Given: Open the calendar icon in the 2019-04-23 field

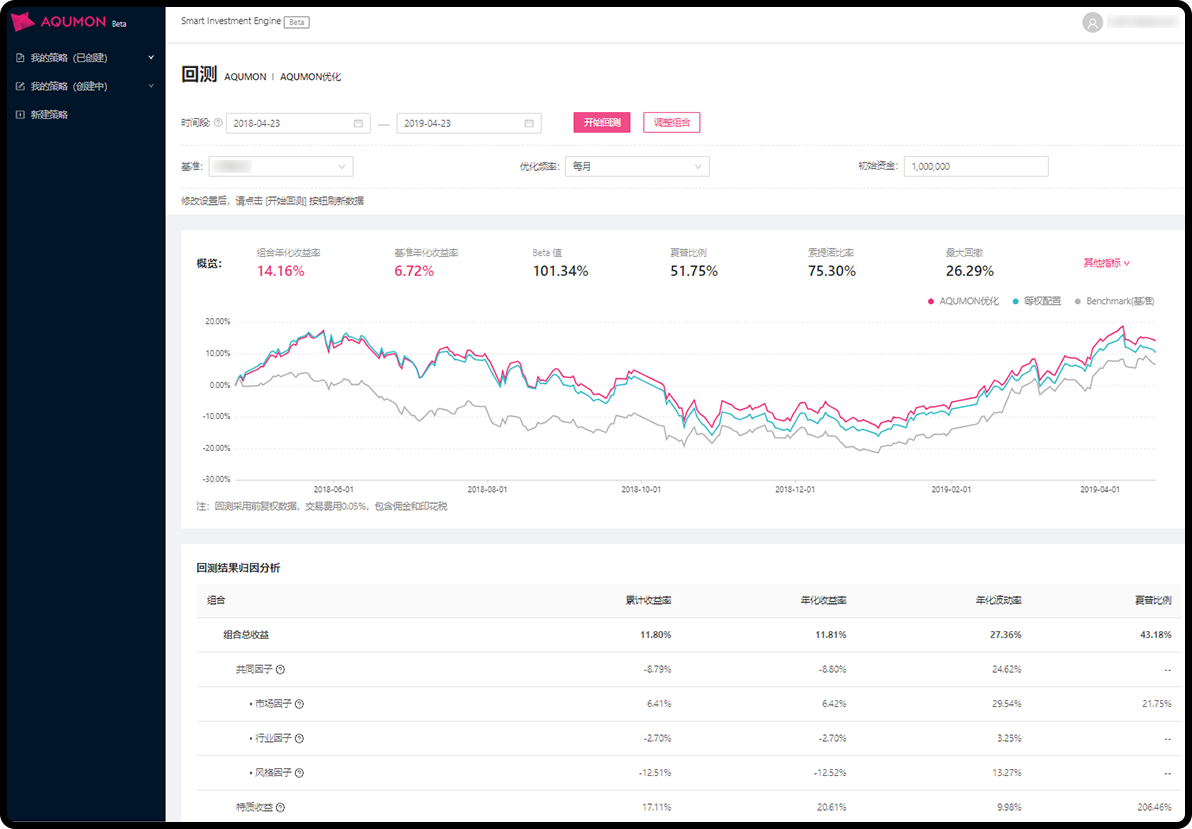Looking at the screenshot, I should click(529, 123).
